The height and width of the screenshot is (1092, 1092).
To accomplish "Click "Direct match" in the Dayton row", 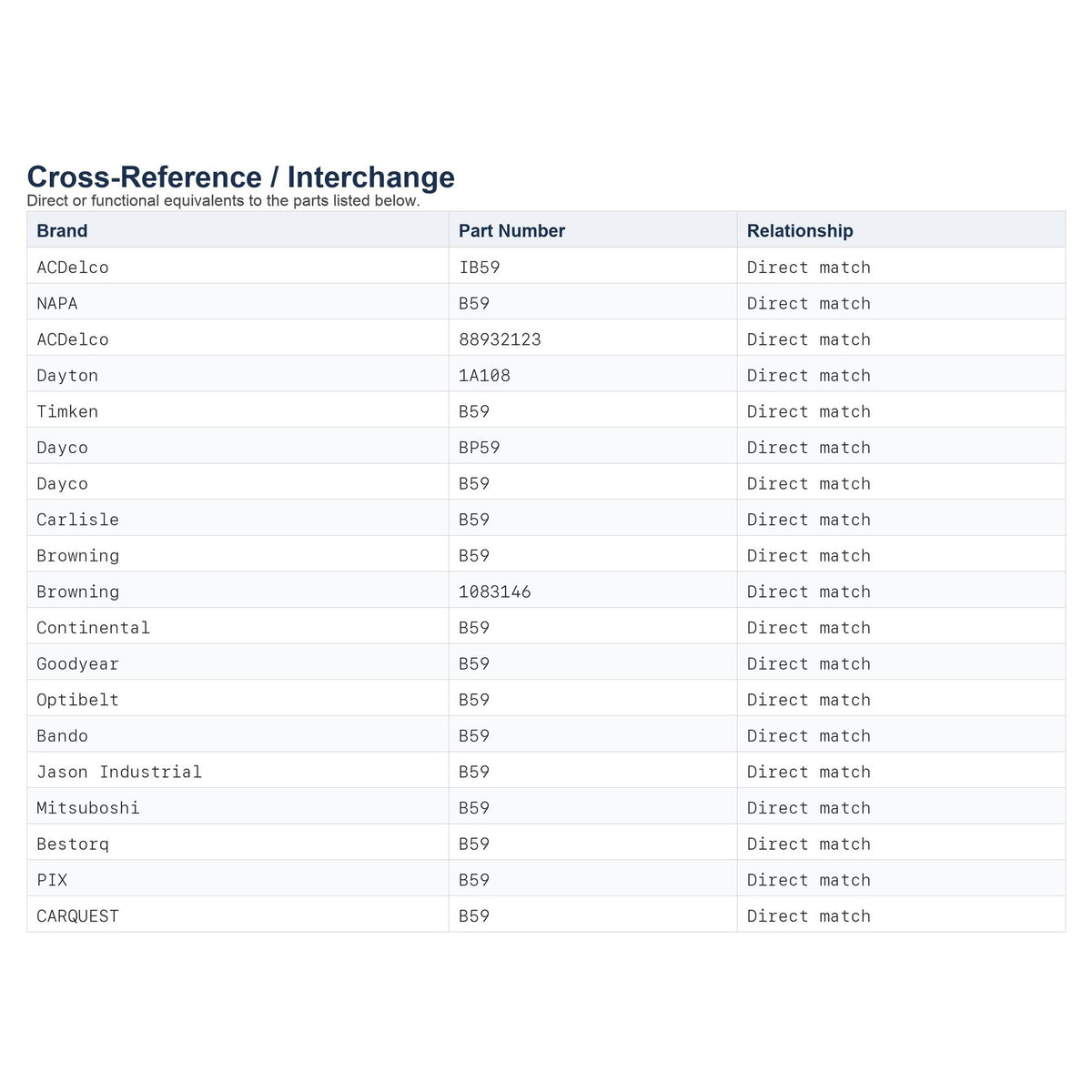I will coord(809,376).
